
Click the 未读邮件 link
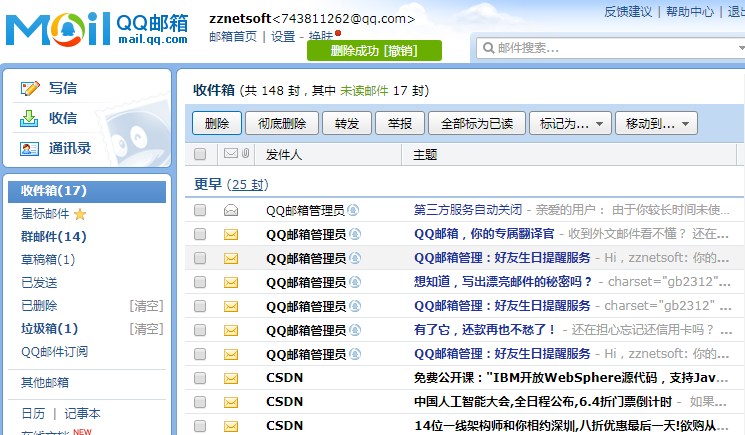(364, 90)
